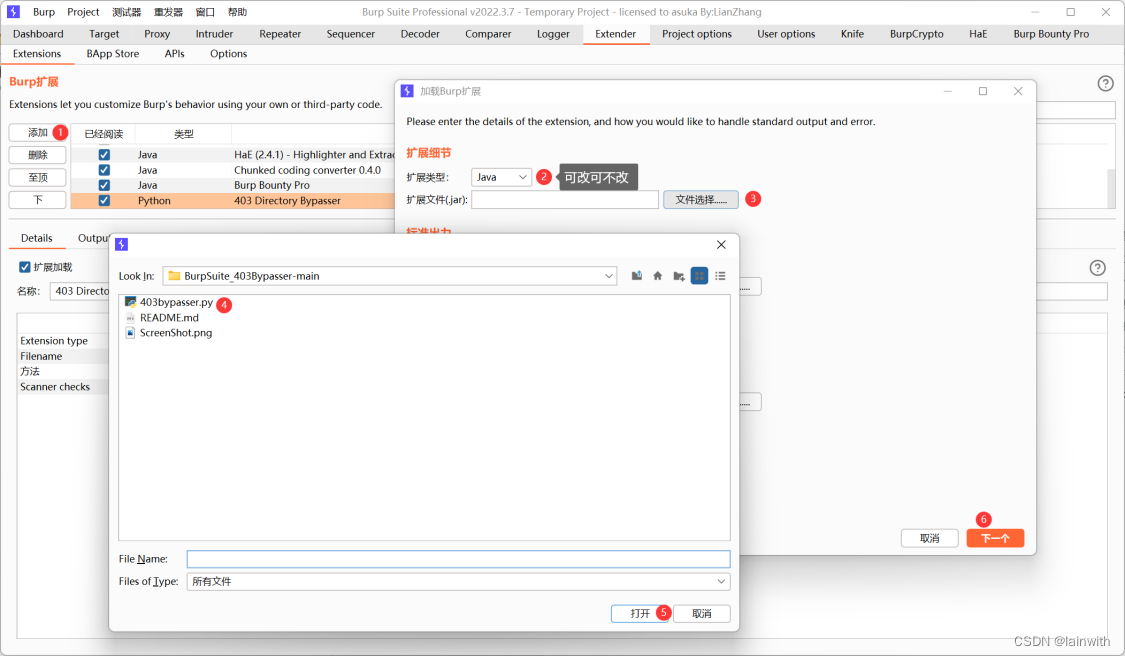The image size is (1125, 656).
Task: Toggle loaded checkbox for Burp Bounty Pro
Action: coord(104,185)
